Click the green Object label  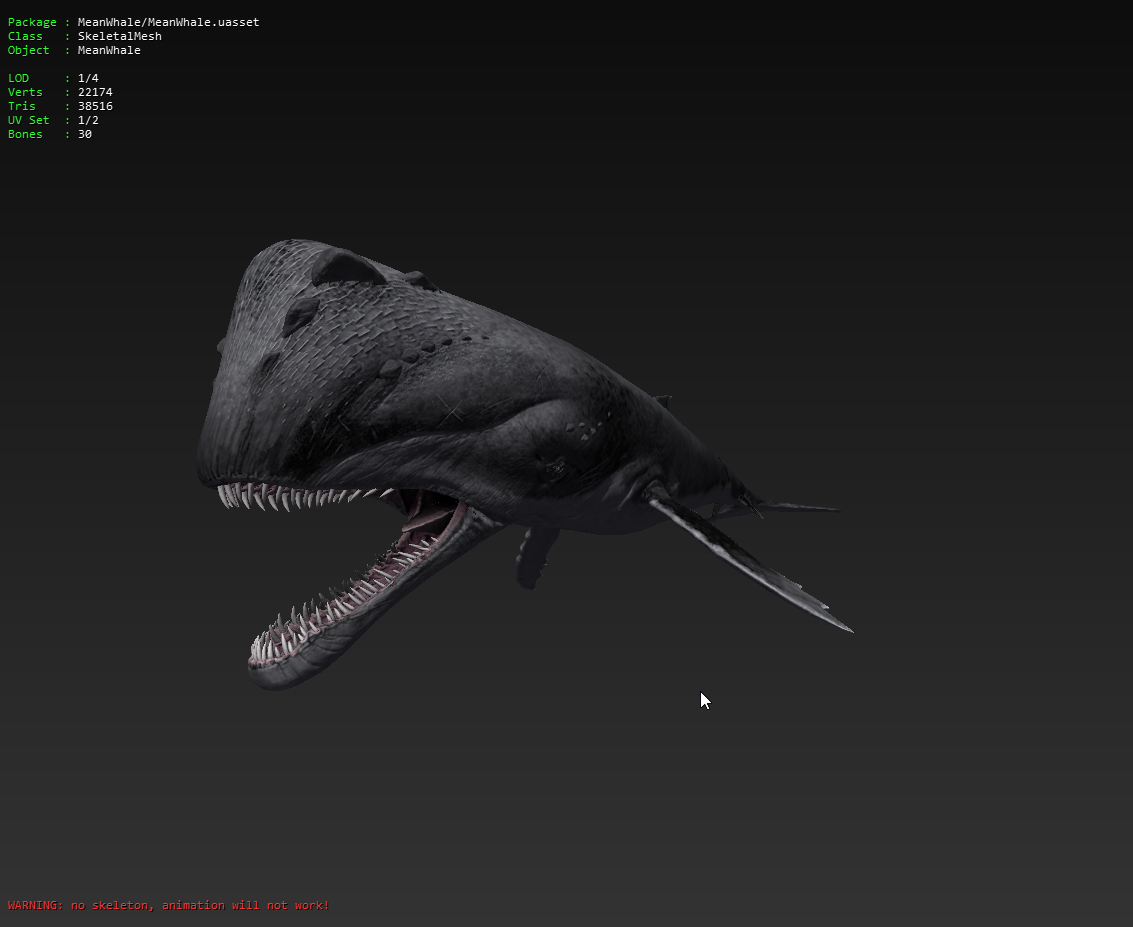[28, 50]
